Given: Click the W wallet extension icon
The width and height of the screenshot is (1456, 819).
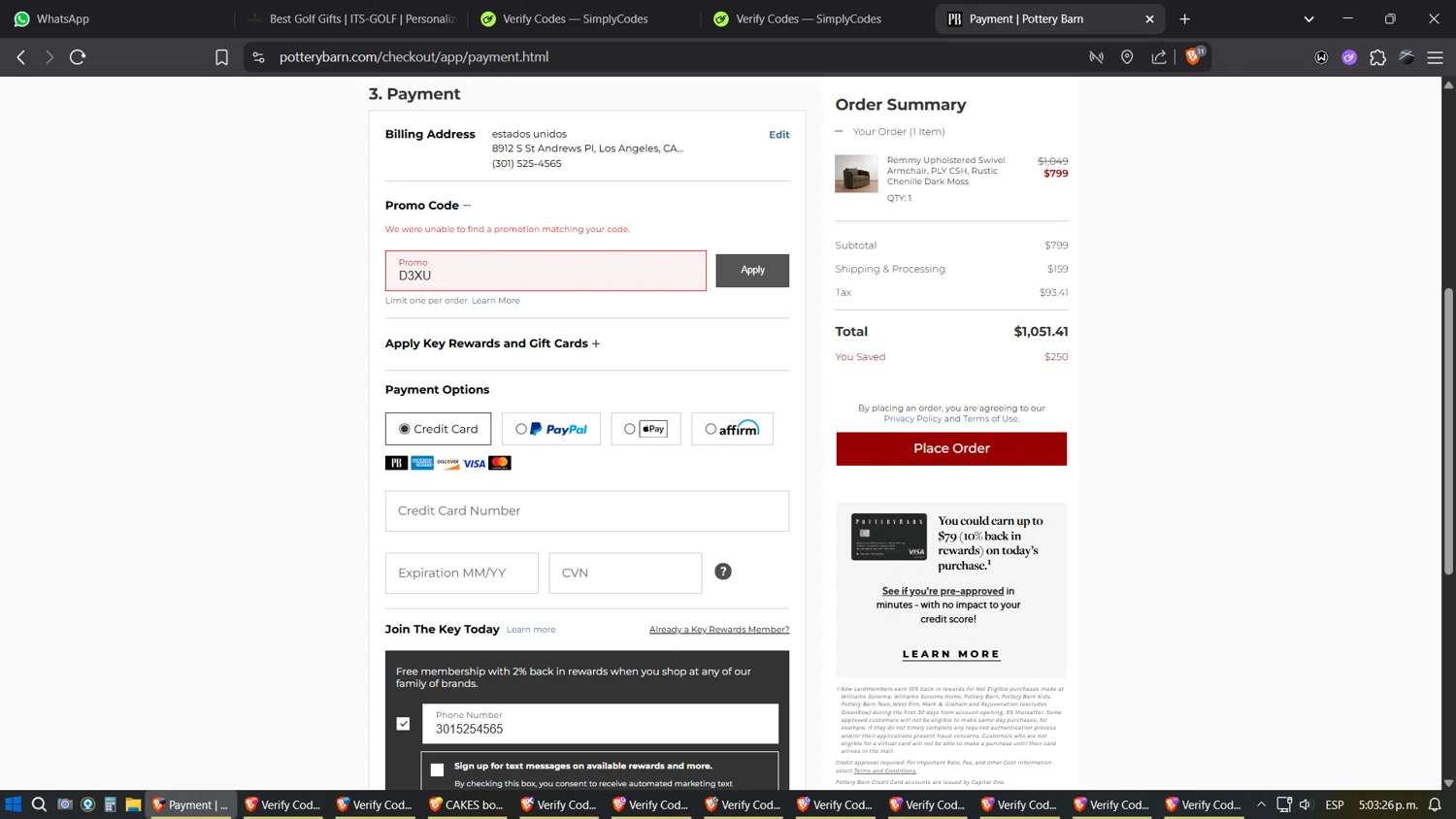Looking at the screenshot, I should [1321, 57].
